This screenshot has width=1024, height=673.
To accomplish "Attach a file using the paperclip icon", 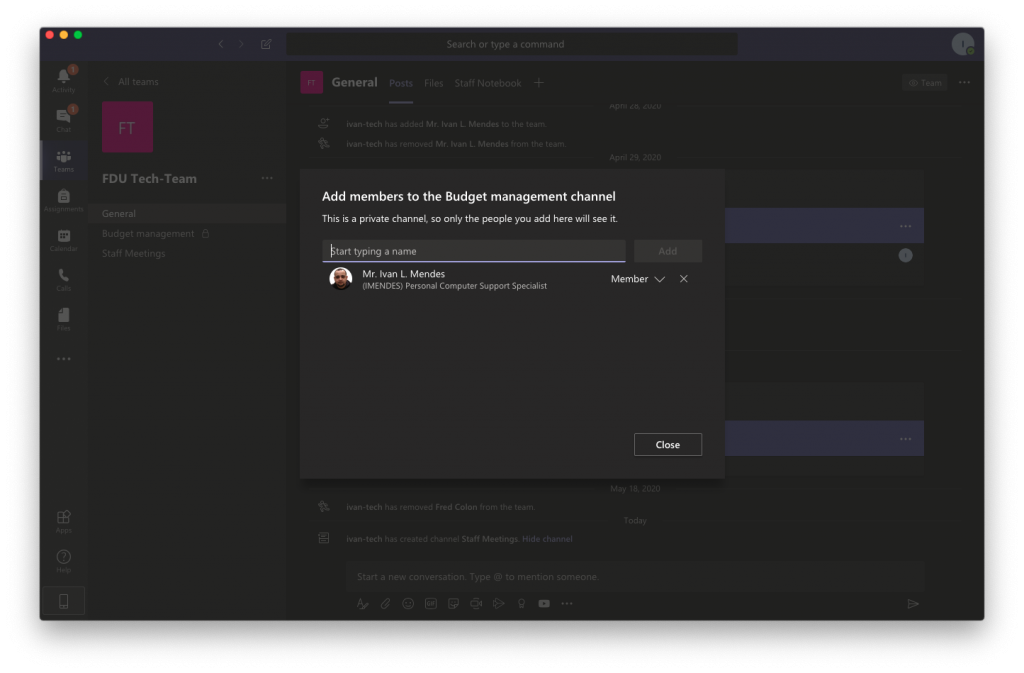I will 385,604.
